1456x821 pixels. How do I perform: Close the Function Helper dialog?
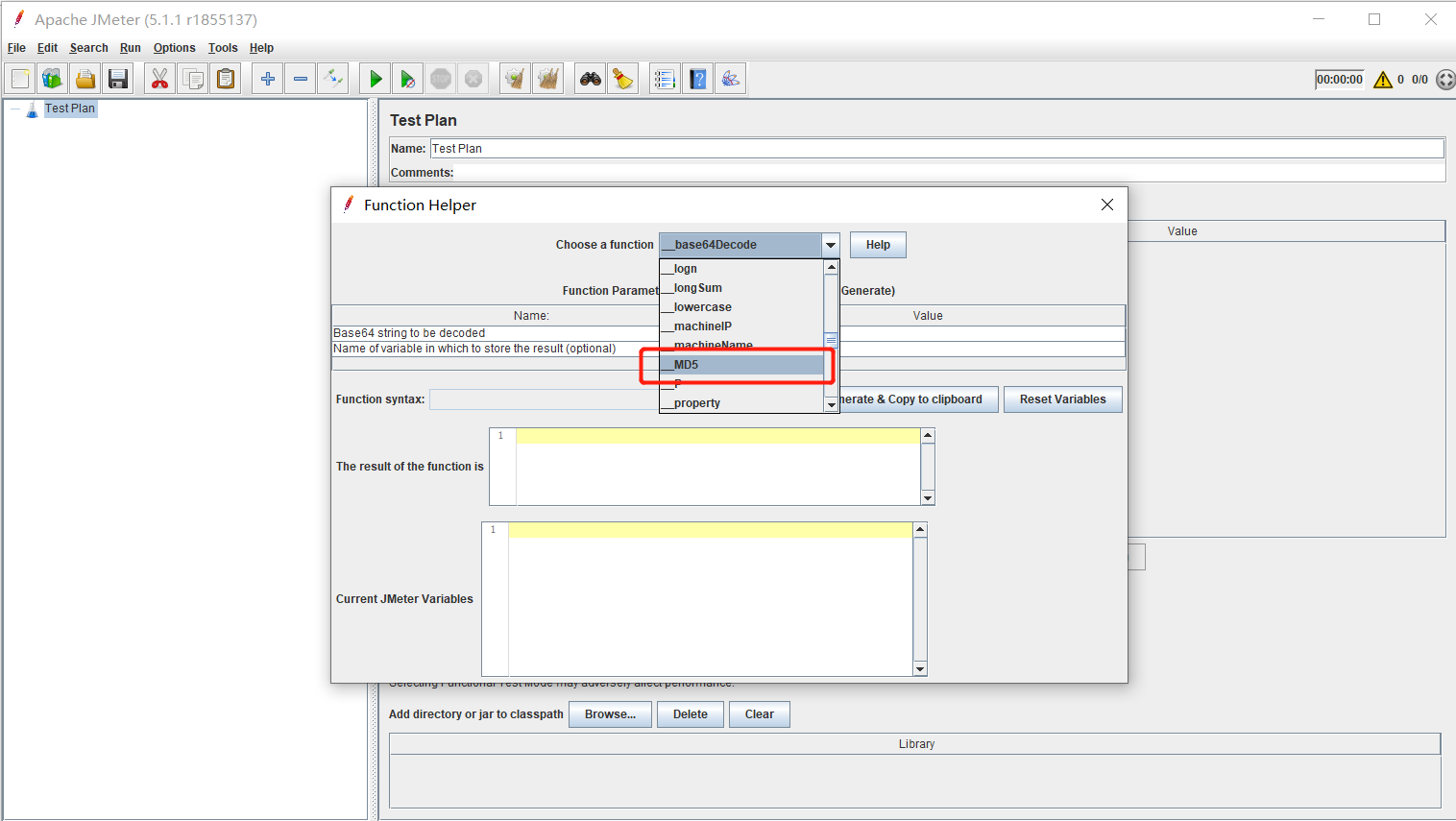[x=1107, y=205]
